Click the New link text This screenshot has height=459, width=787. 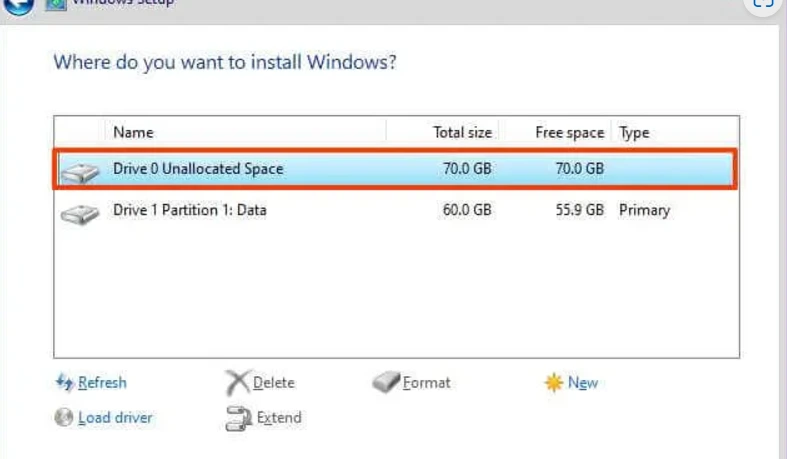[x=583, y=383]
